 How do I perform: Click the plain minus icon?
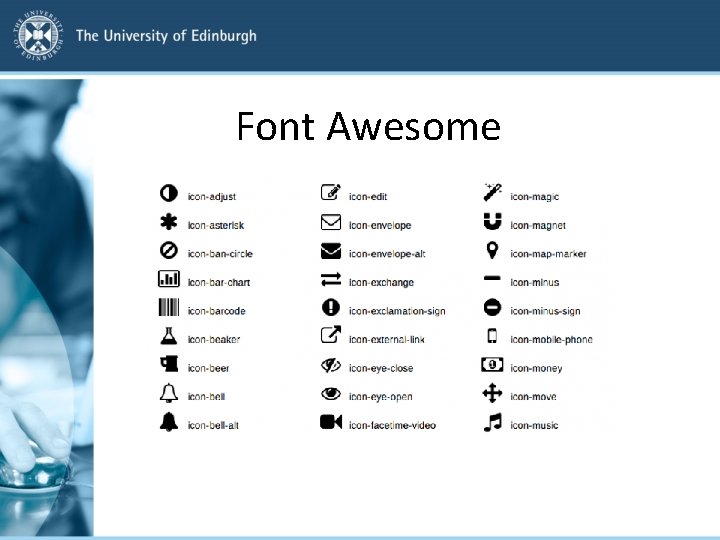pyautogui.click(x=492, y=278)
